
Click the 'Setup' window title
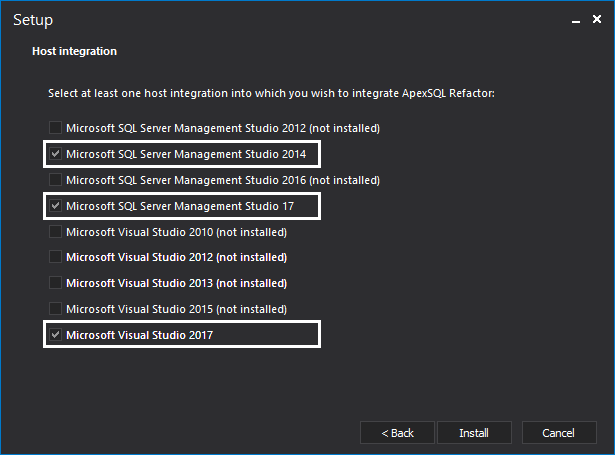click(33, 20)
